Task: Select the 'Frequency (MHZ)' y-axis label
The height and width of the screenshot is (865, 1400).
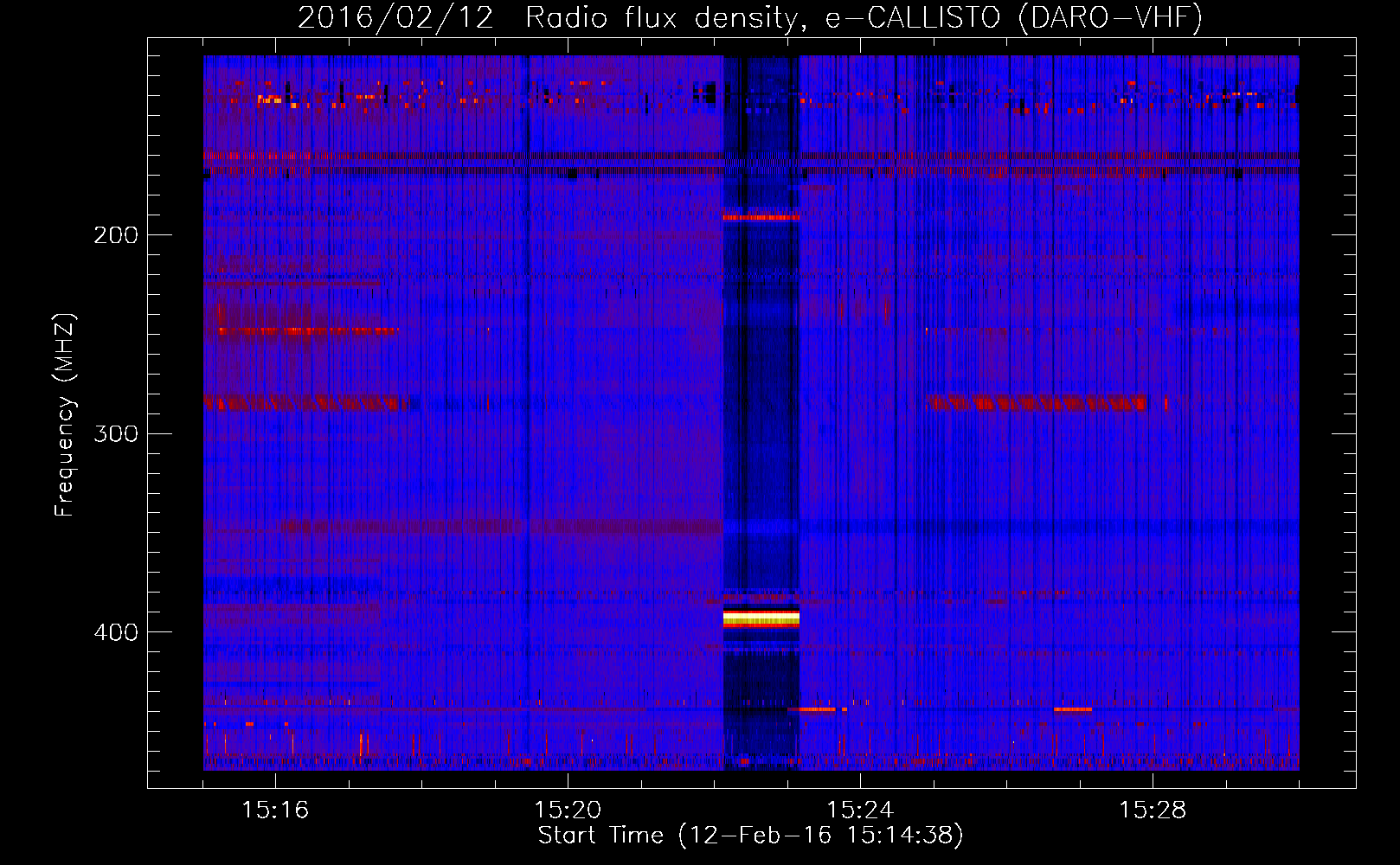Action: (x=65, y=415)
